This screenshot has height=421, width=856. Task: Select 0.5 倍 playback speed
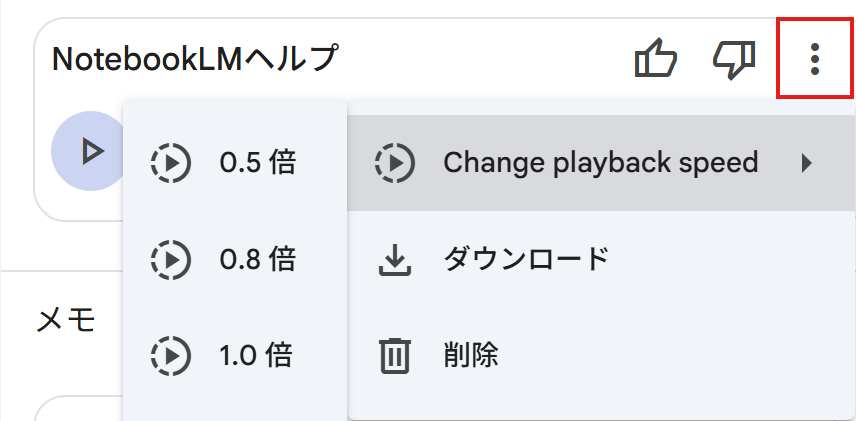click(x=235, y=162)
